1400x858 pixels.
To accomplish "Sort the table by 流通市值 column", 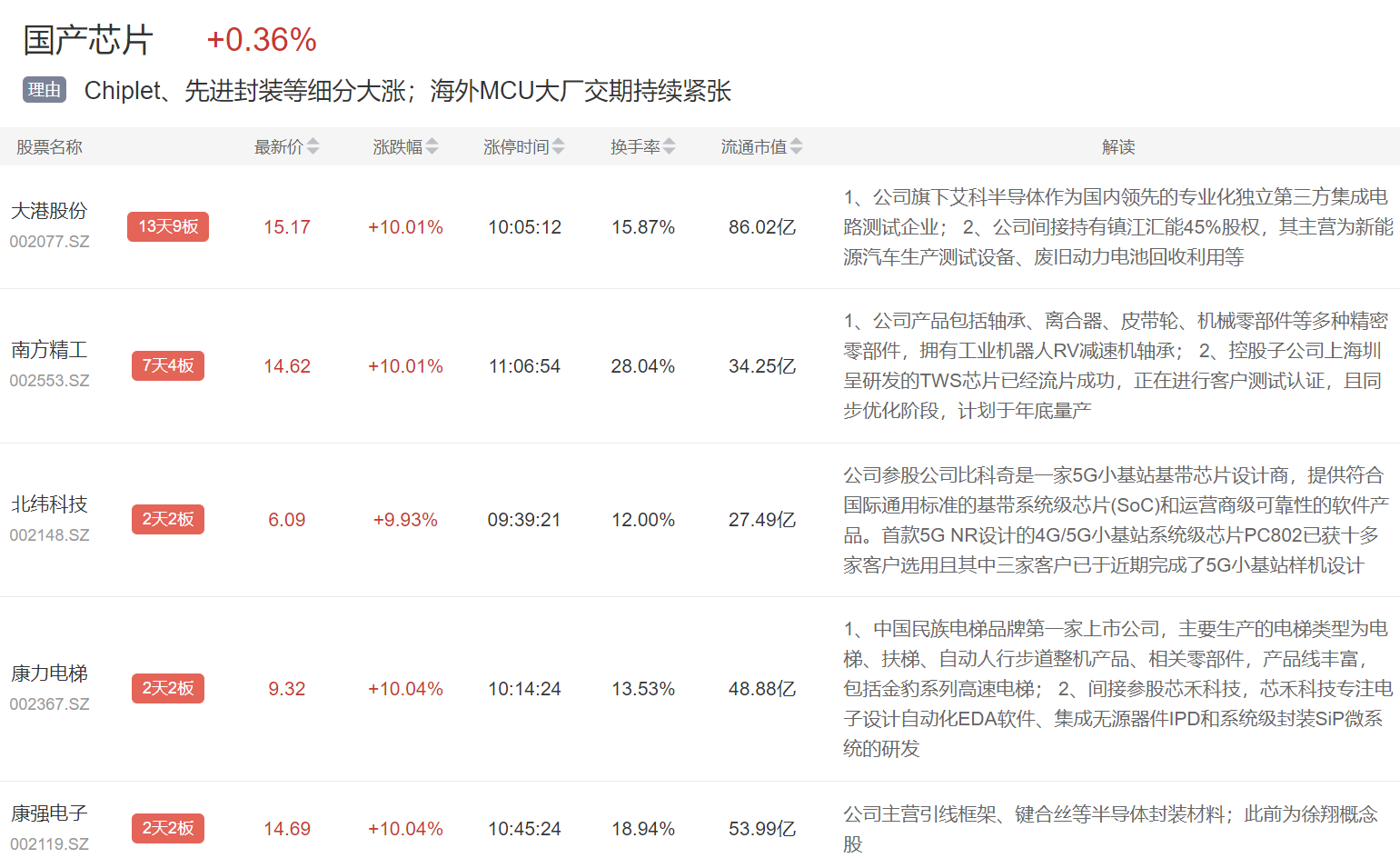I will click(x=761, y=146).
